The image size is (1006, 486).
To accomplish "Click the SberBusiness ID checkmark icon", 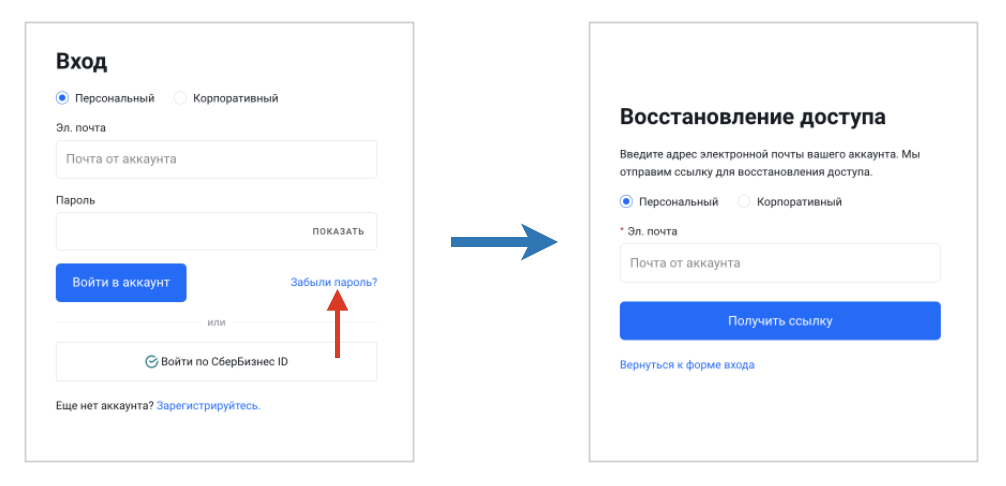I will pyautogui.click(x=152, y=362).
